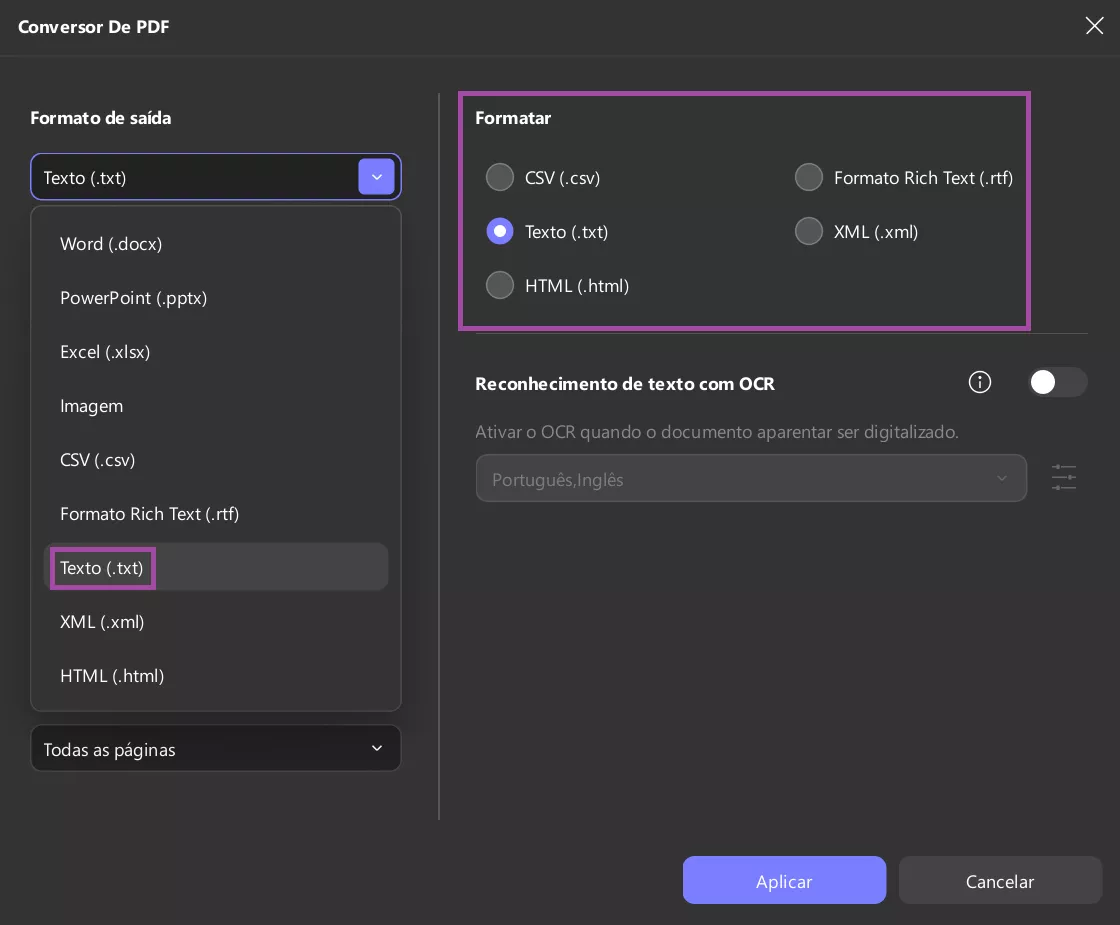
Task: Close the Conversor De PDF dialog
Action: 1094,26
